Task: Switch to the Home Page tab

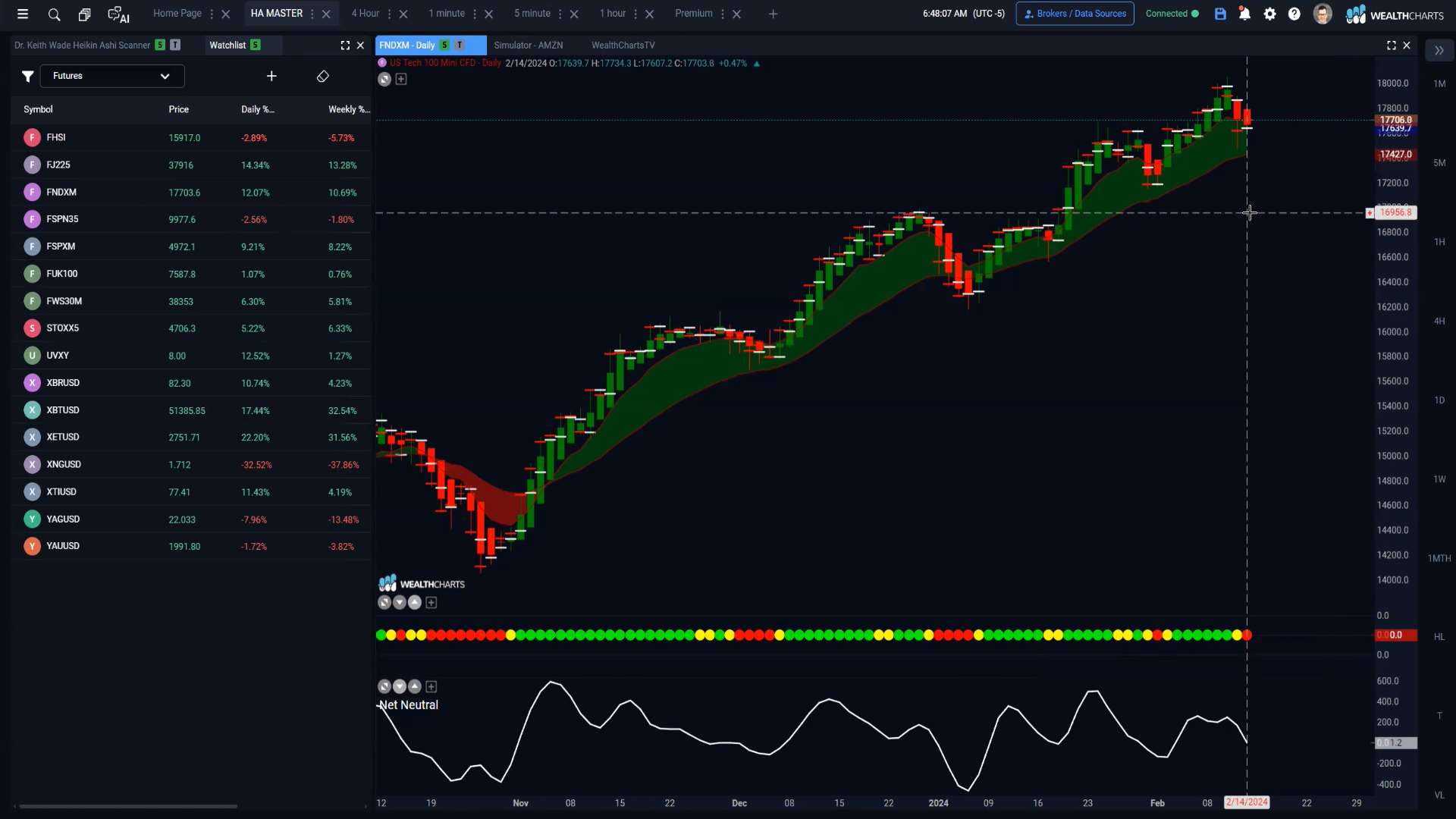Action: coord(177,14)
